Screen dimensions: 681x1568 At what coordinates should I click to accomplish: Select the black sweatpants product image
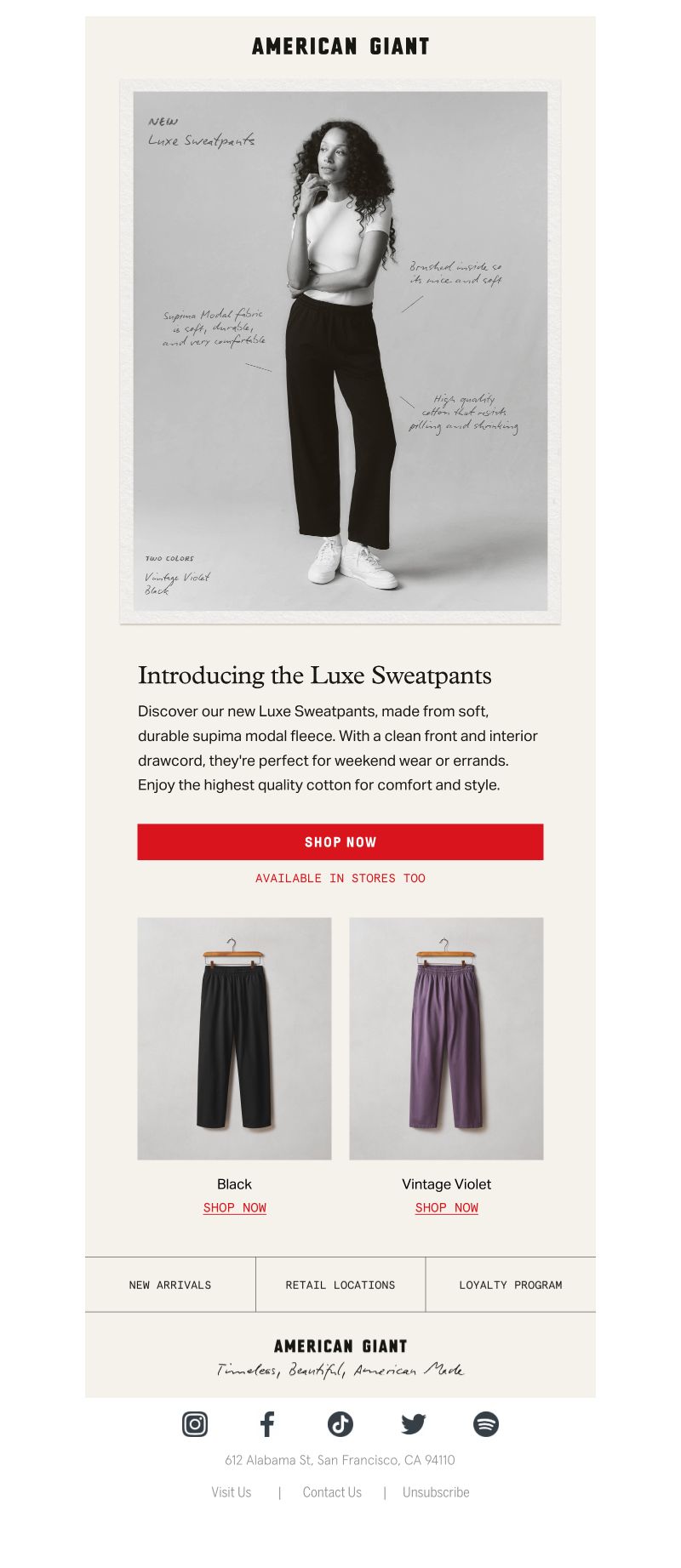(235, 1038)
